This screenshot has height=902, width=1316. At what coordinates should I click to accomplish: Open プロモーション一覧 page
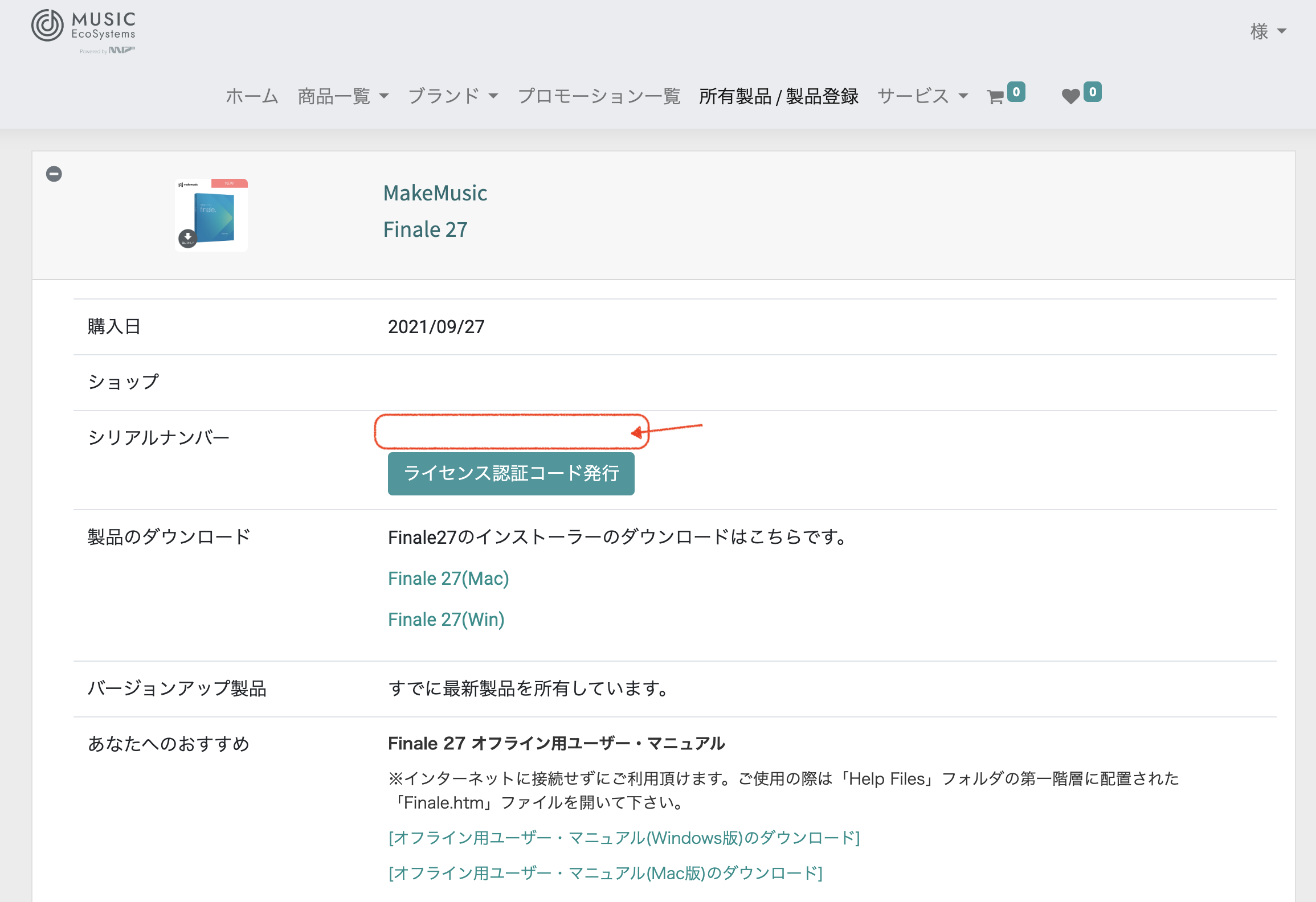[x=599, y=96]
